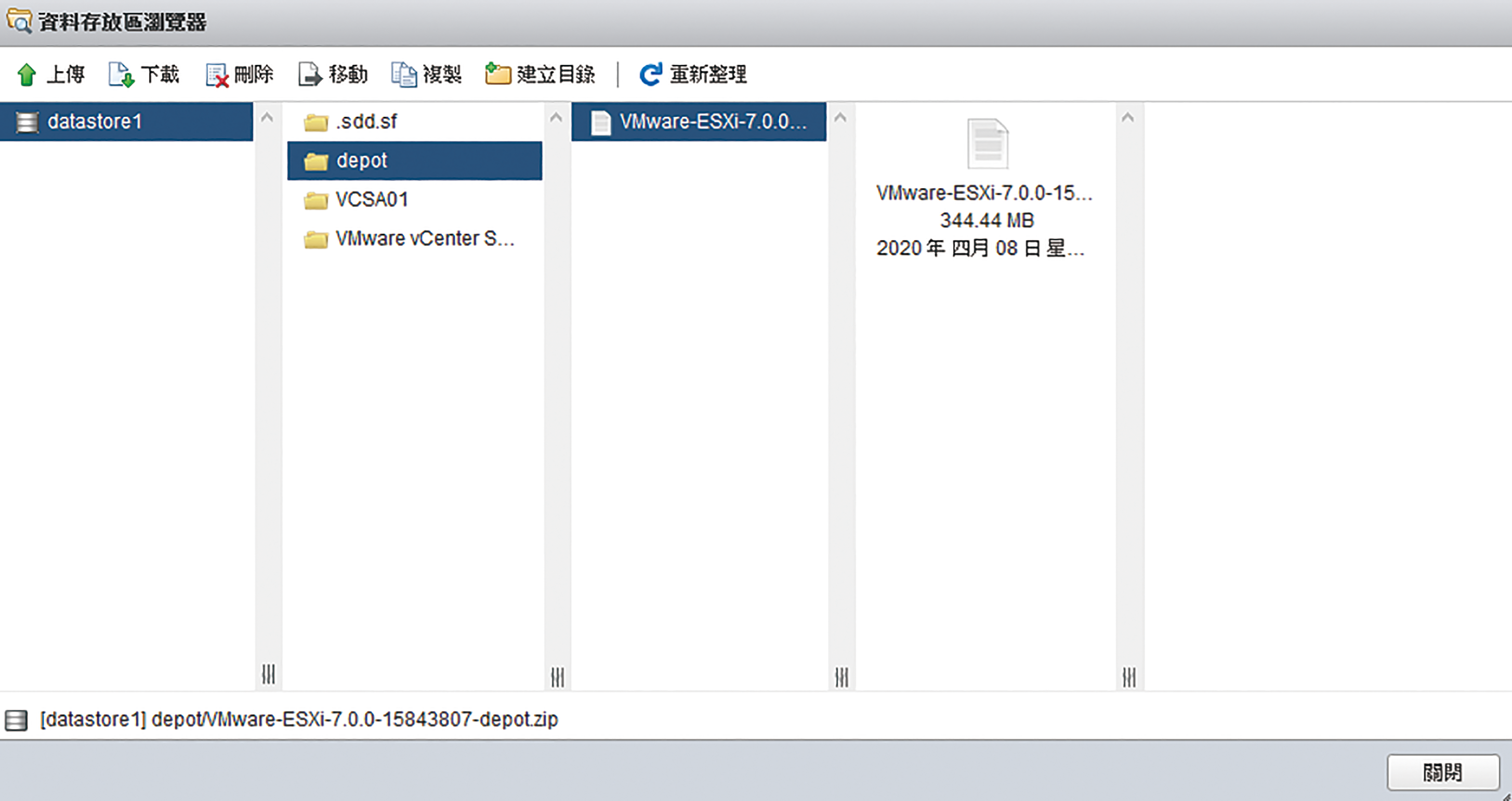This screenshot has width=1512, height=801.
Task: Click the 建立目錄 create directory label
Action: click(556, 74)
